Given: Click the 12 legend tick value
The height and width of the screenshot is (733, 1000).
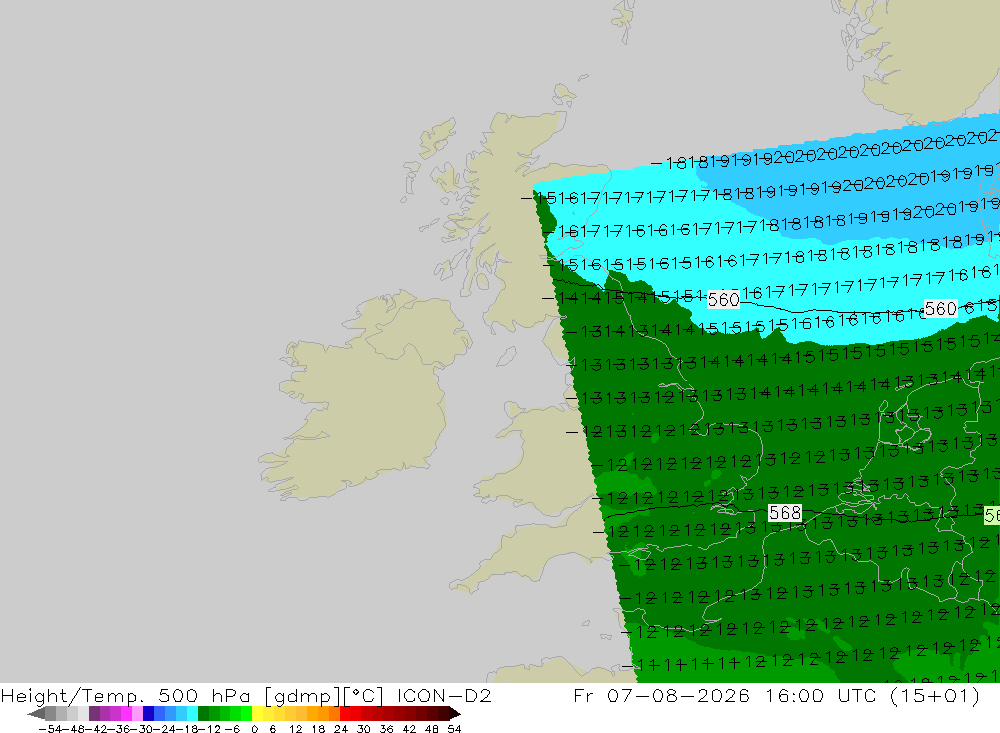Looking at the screenshot, I should pyautogui.click(x=296, y=729).
